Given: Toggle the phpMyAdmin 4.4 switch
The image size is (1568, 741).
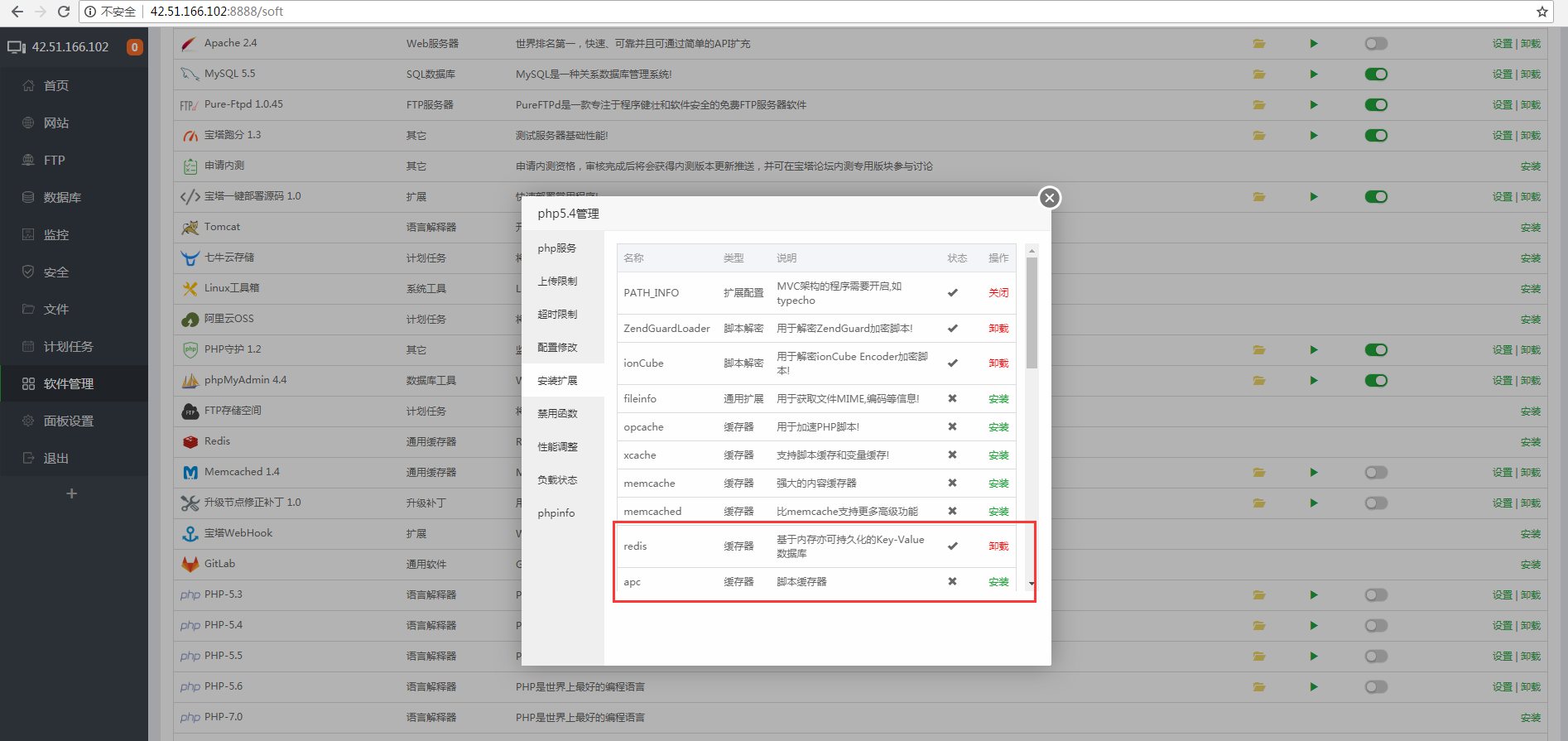Looking at the screenshot, I should (x=1376, y=381).
